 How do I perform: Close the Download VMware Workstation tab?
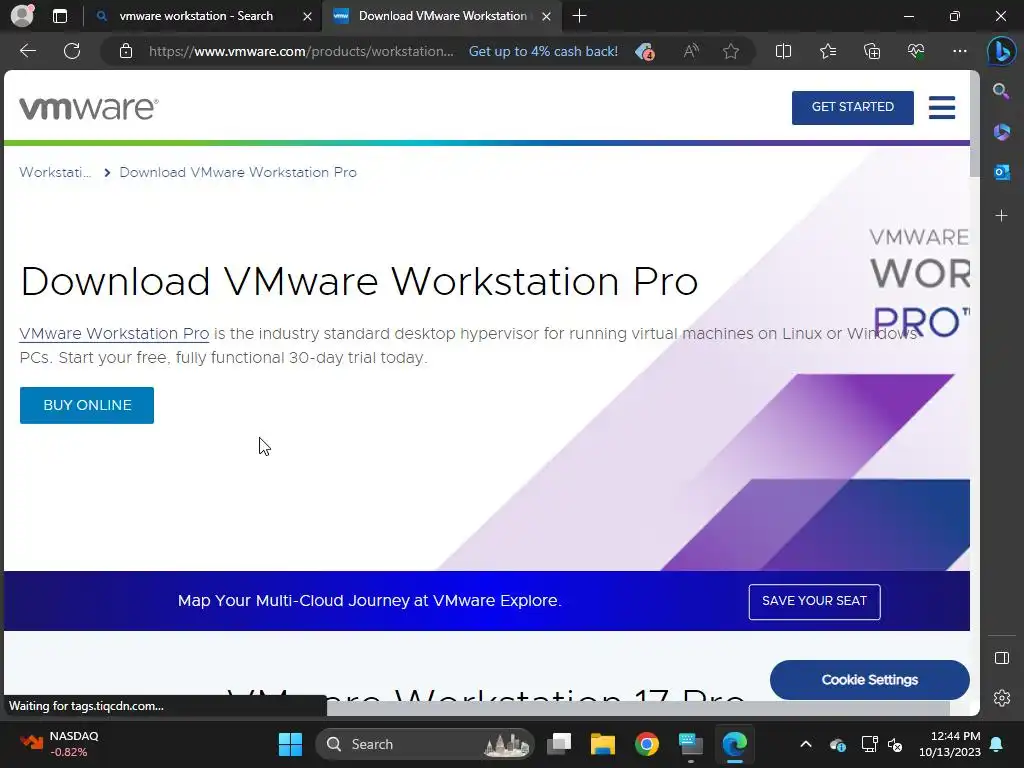tap(547, 16)
